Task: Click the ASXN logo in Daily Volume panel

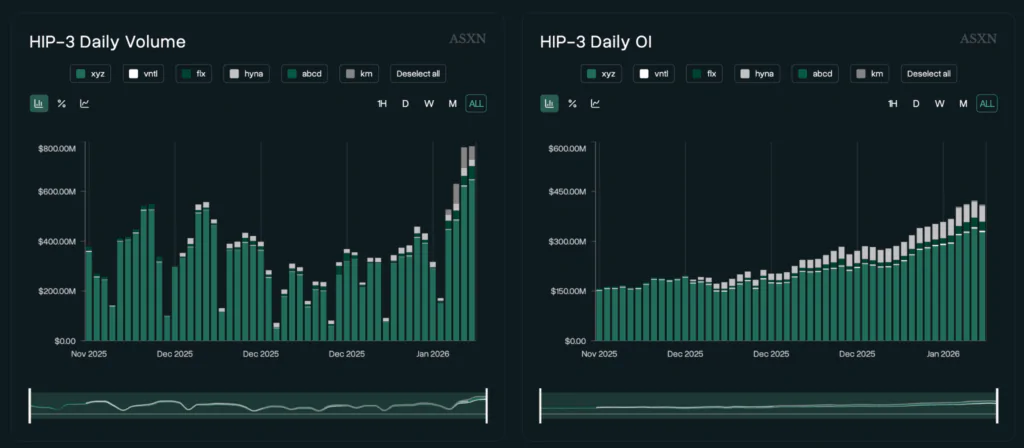Action: (x=466, y=39)
